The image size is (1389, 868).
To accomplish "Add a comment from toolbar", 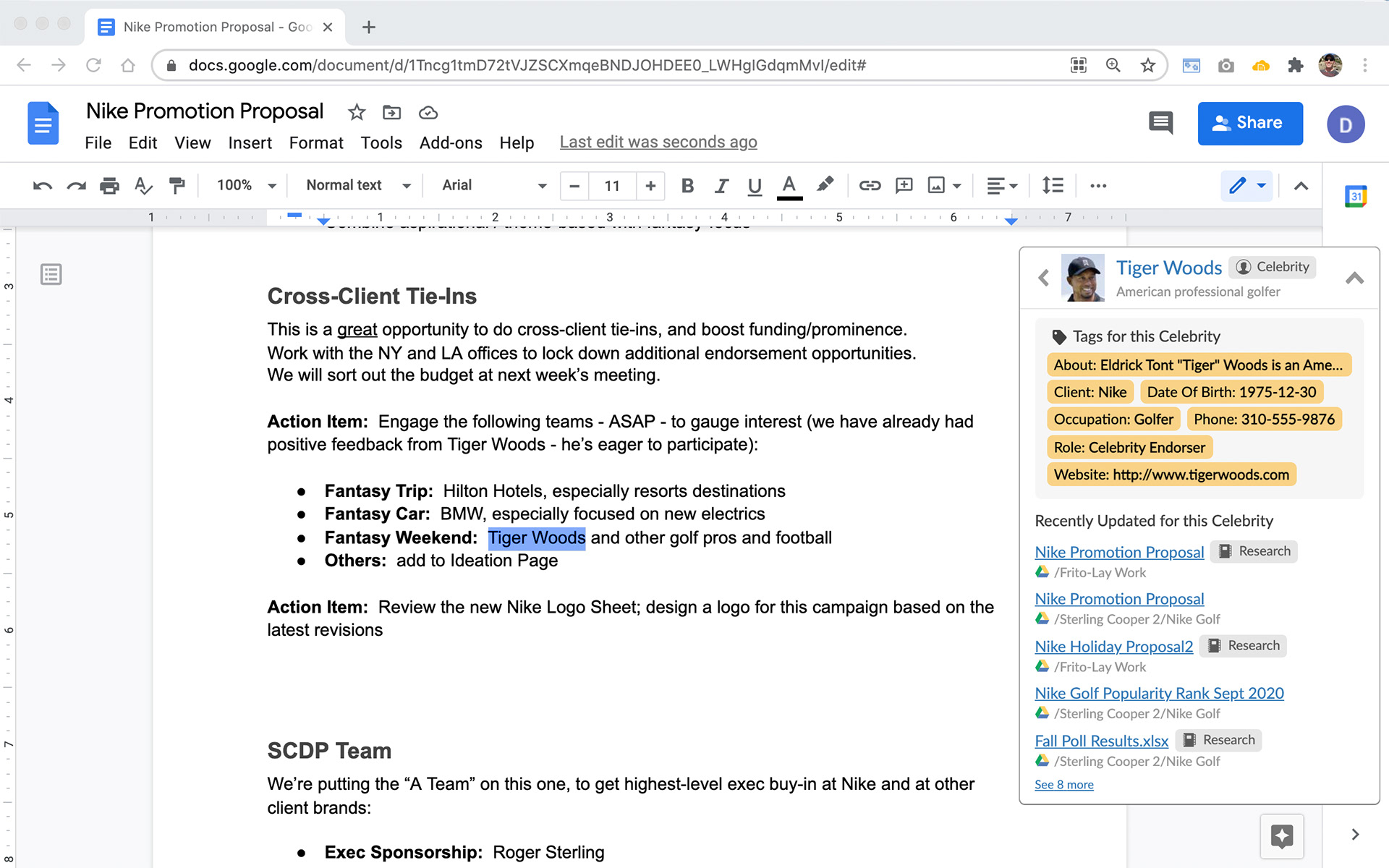I will (x=904, y=186).
